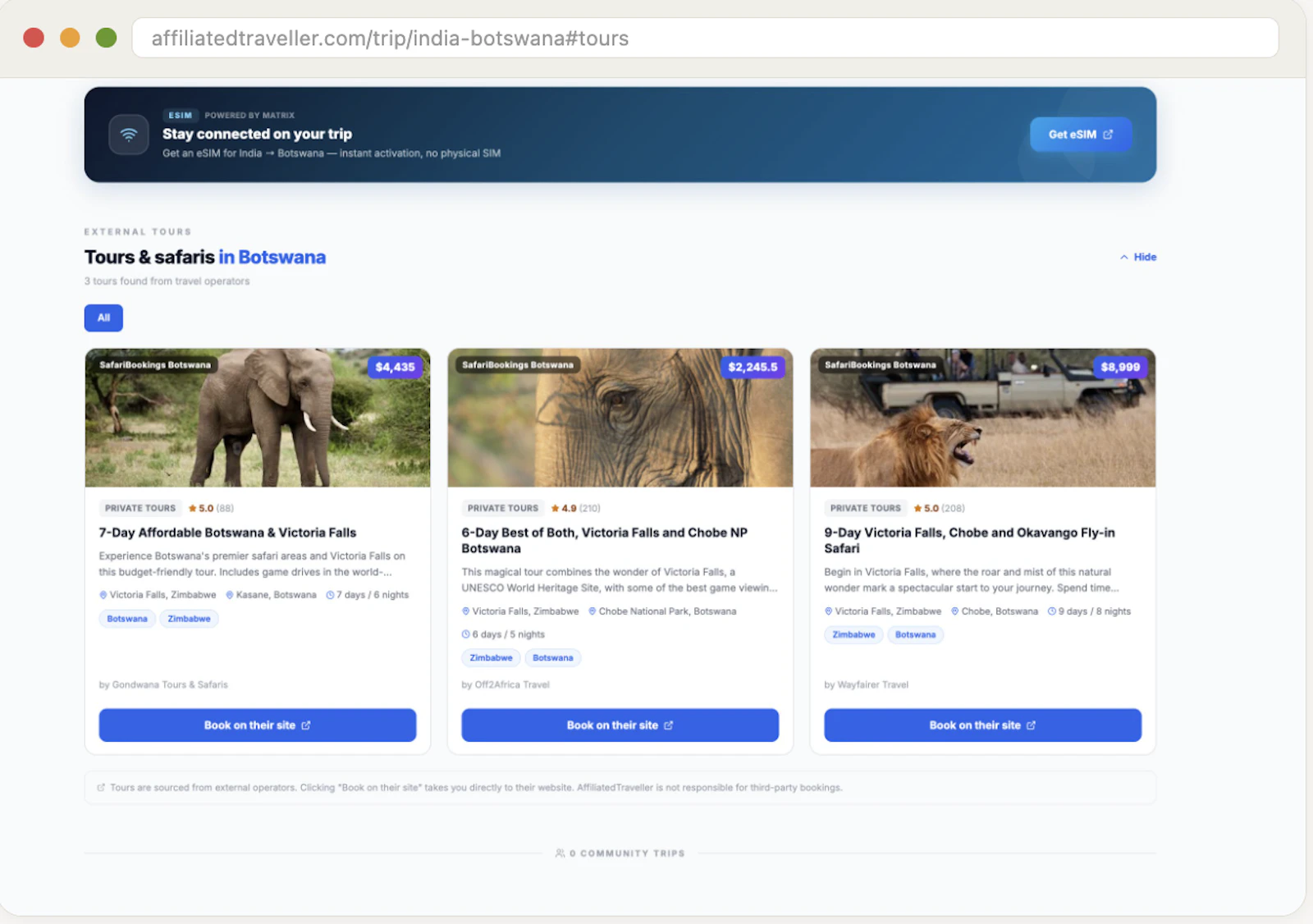1313x924 pixels.
Task: Click 'by Off2Africa Travel' text
Action: [x=506, y=684]
